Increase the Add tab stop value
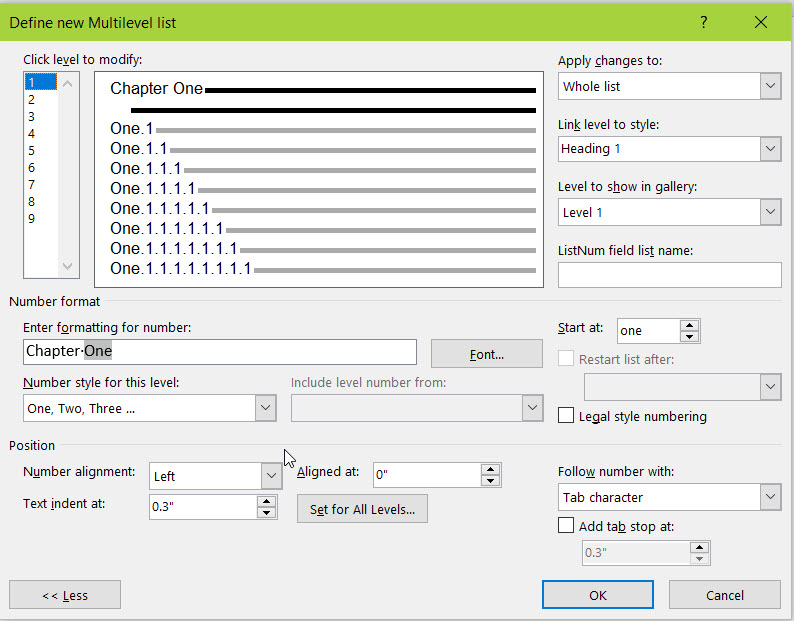This screenshot has height=621, width=794. 699,547
